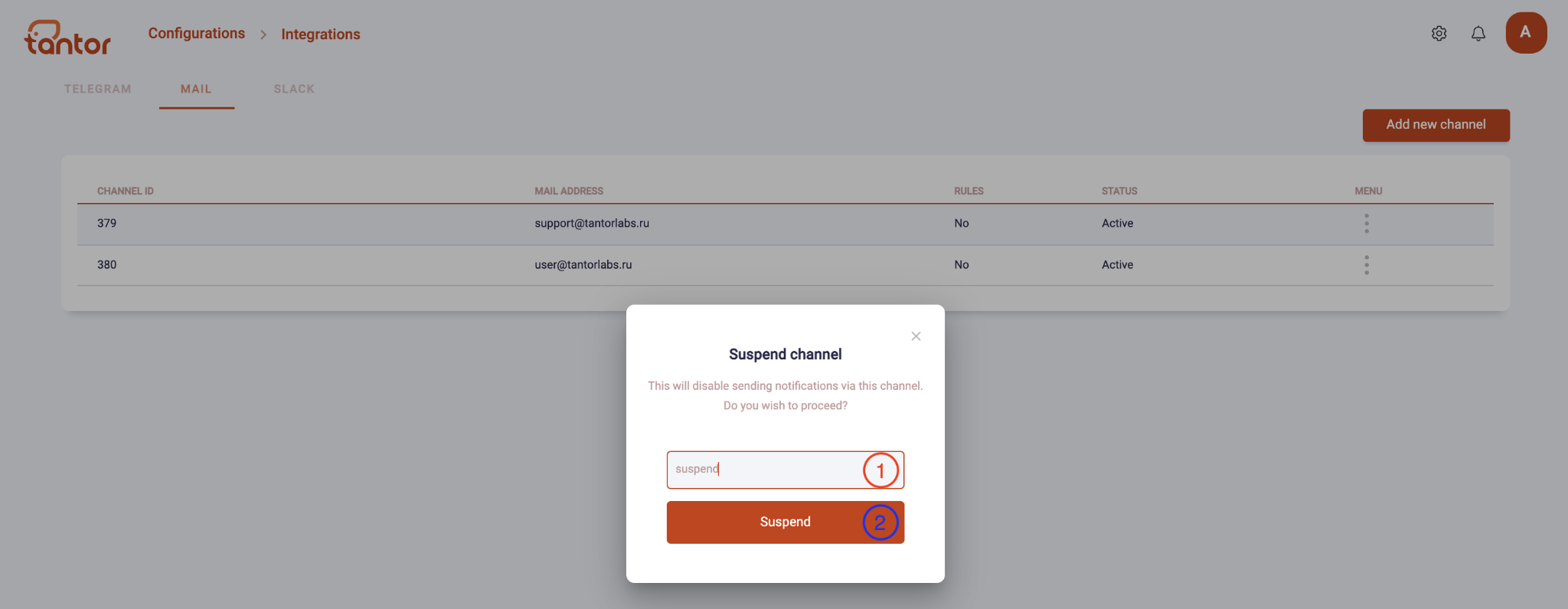Close the Suspend channel dialog

tap(916, 336)
